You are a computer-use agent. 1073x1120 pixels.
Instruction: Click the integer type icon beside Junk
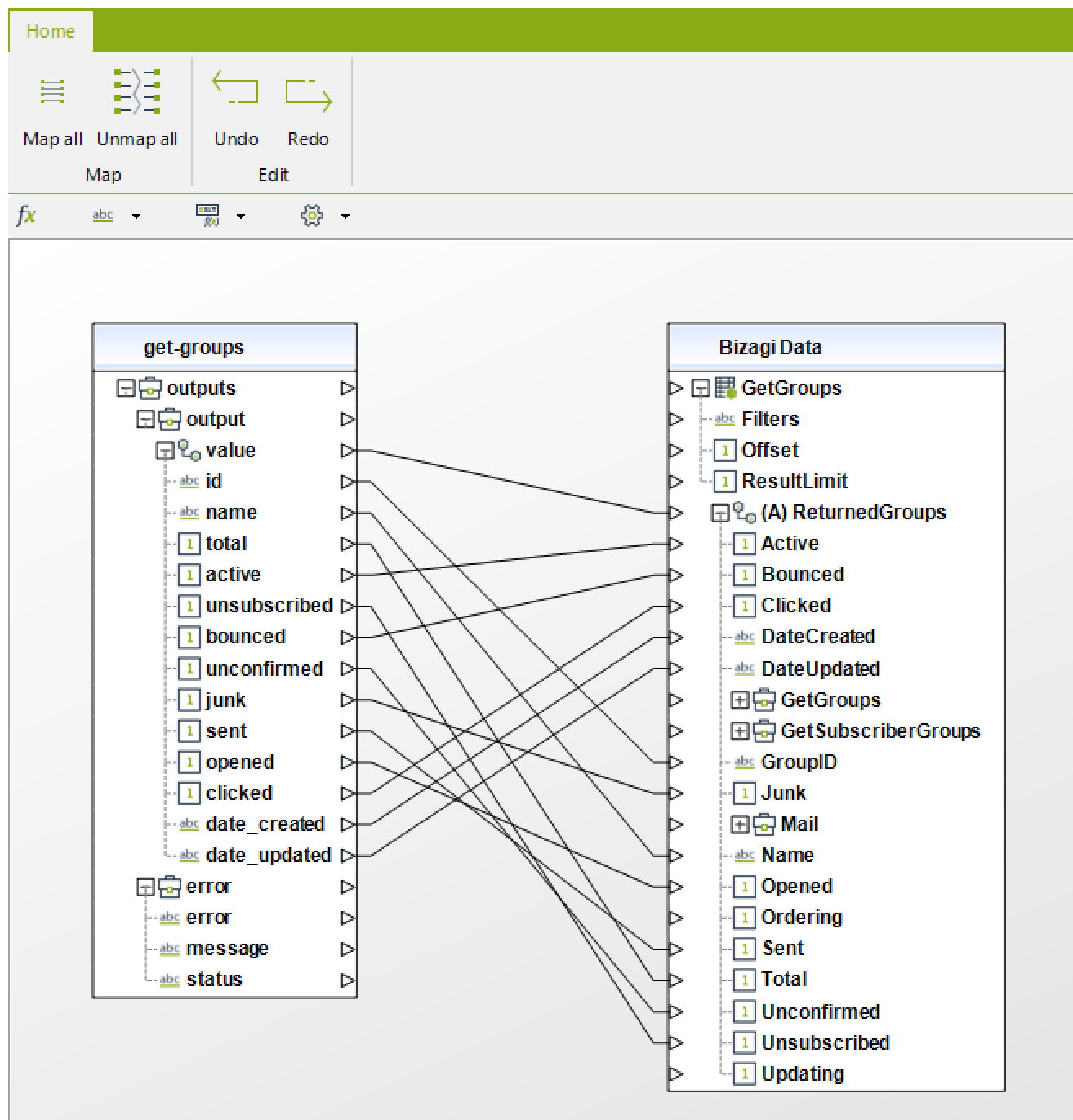pos(744,793)
